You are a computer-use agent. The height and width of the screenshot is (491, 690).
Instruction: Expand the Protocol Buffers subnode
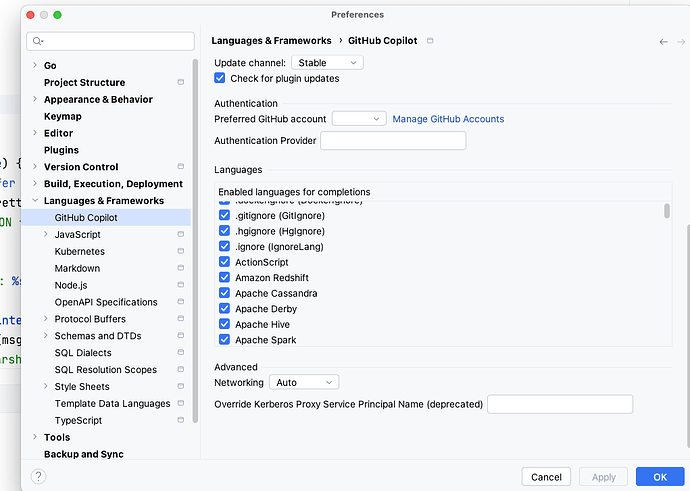[45, 319]
